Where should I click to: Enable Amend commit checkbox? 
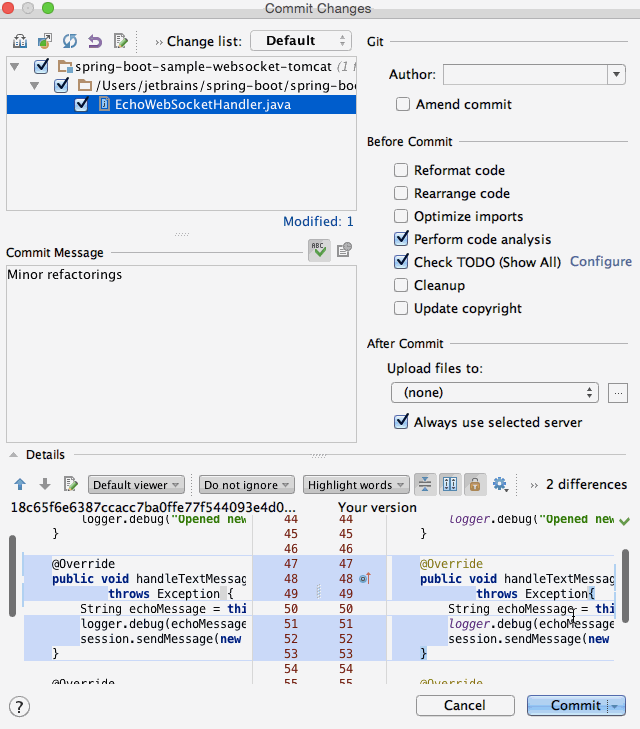pos(403,104)
